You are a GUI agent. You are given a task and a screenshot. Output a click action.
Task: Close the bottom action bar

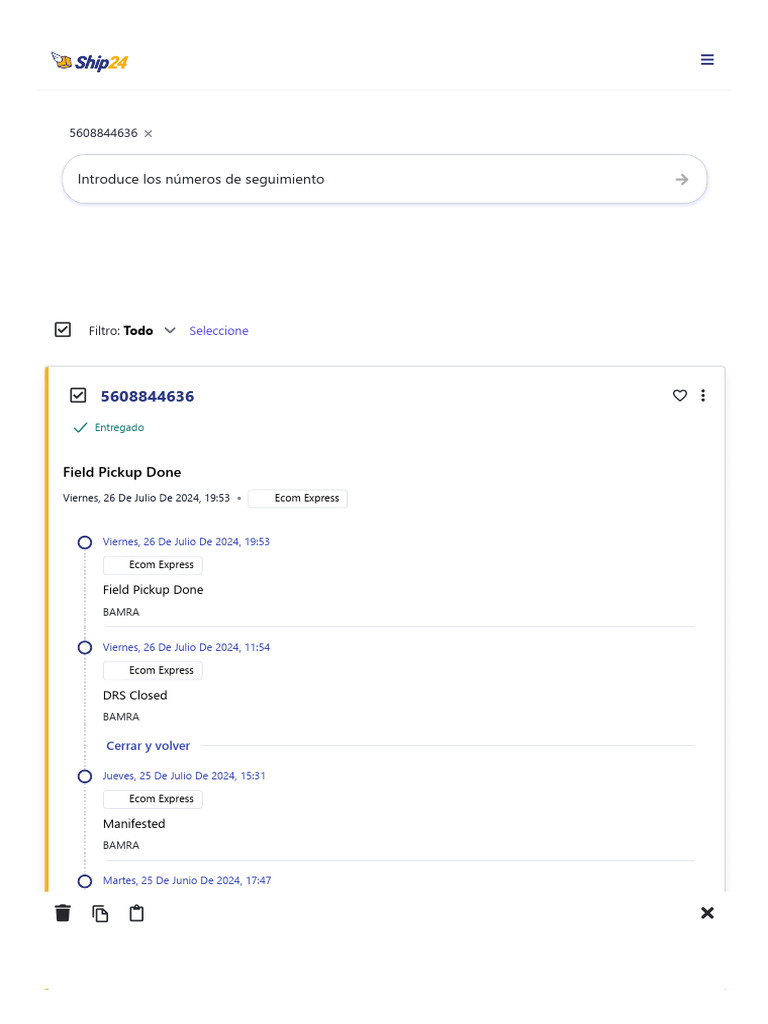(707, 913)
